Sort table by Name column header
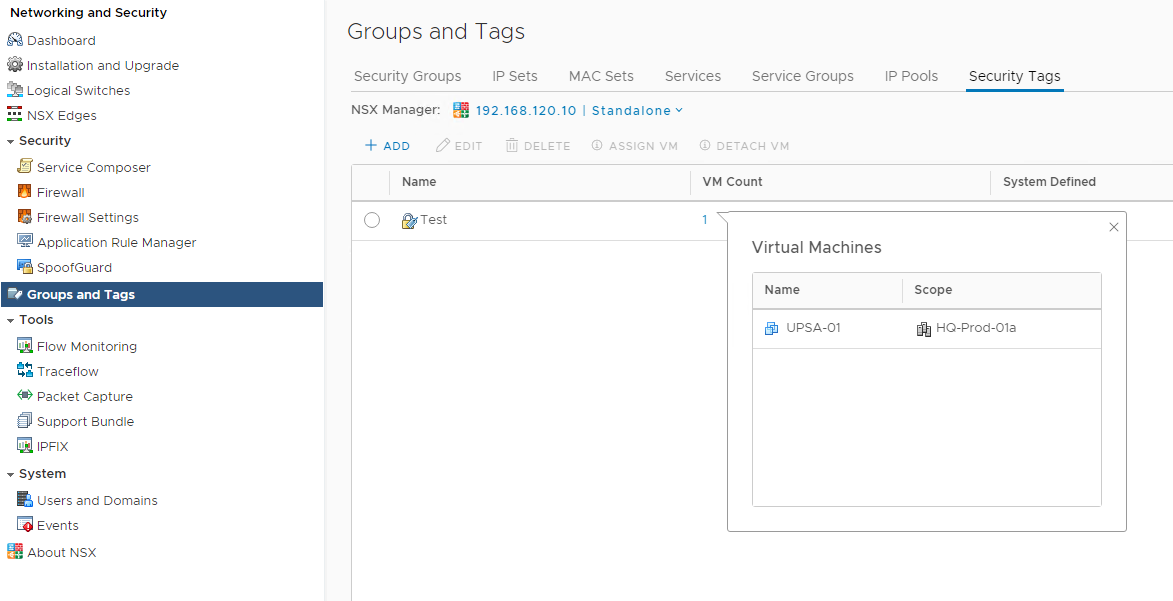Viewport: 1173px width, 601px height. pyautogui.click(x=419, y=182)
